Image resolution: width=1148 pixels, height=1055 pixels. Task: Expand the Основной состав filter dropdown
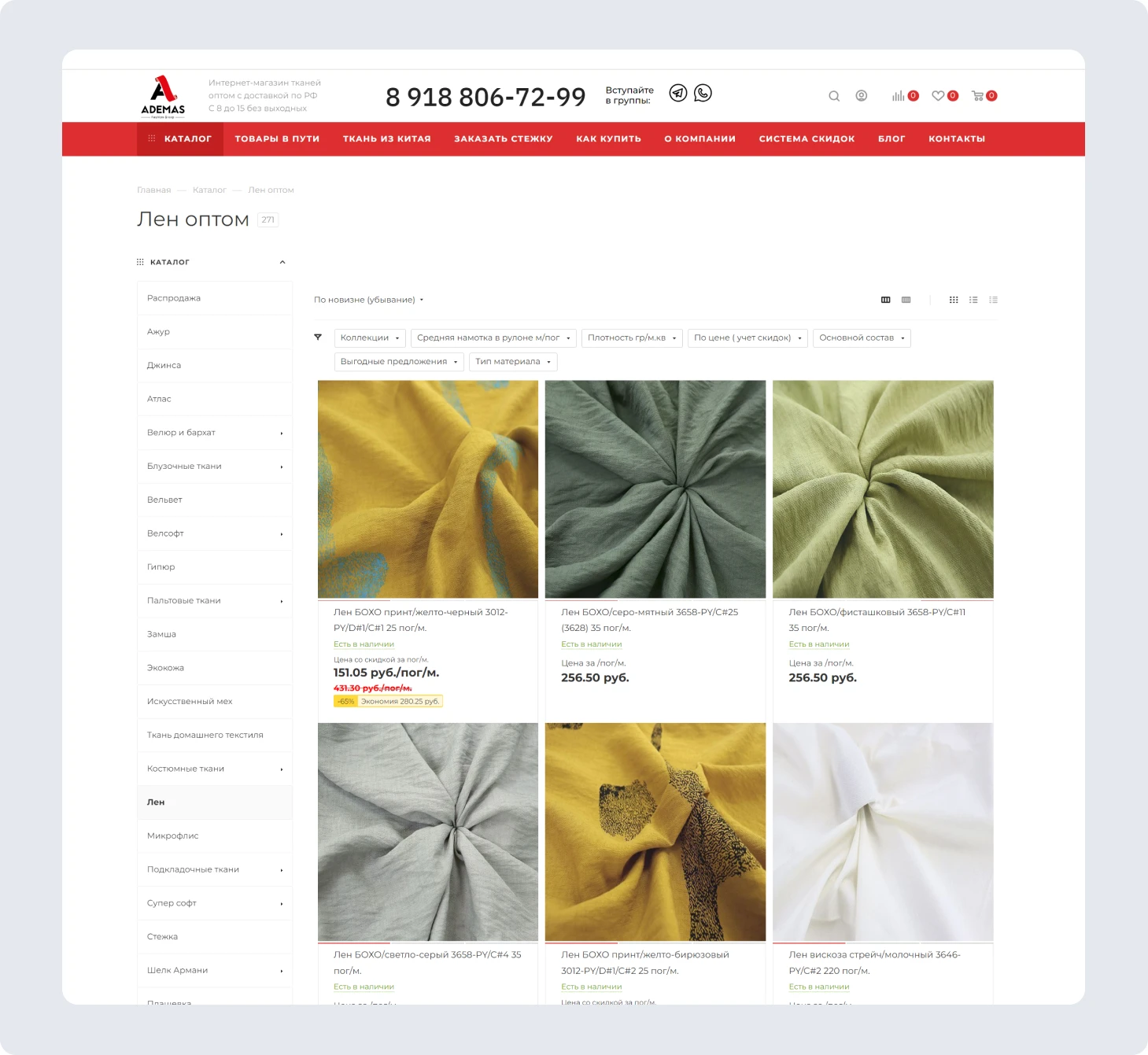[861, 338]
